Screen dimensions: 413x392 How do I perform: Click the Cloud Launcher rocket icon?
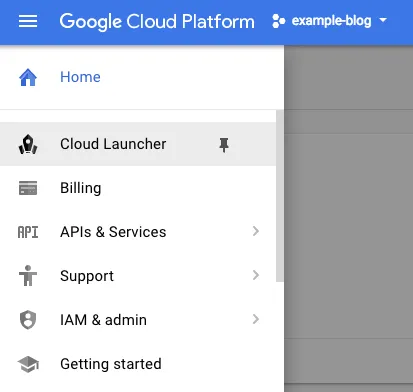point(28,144)
